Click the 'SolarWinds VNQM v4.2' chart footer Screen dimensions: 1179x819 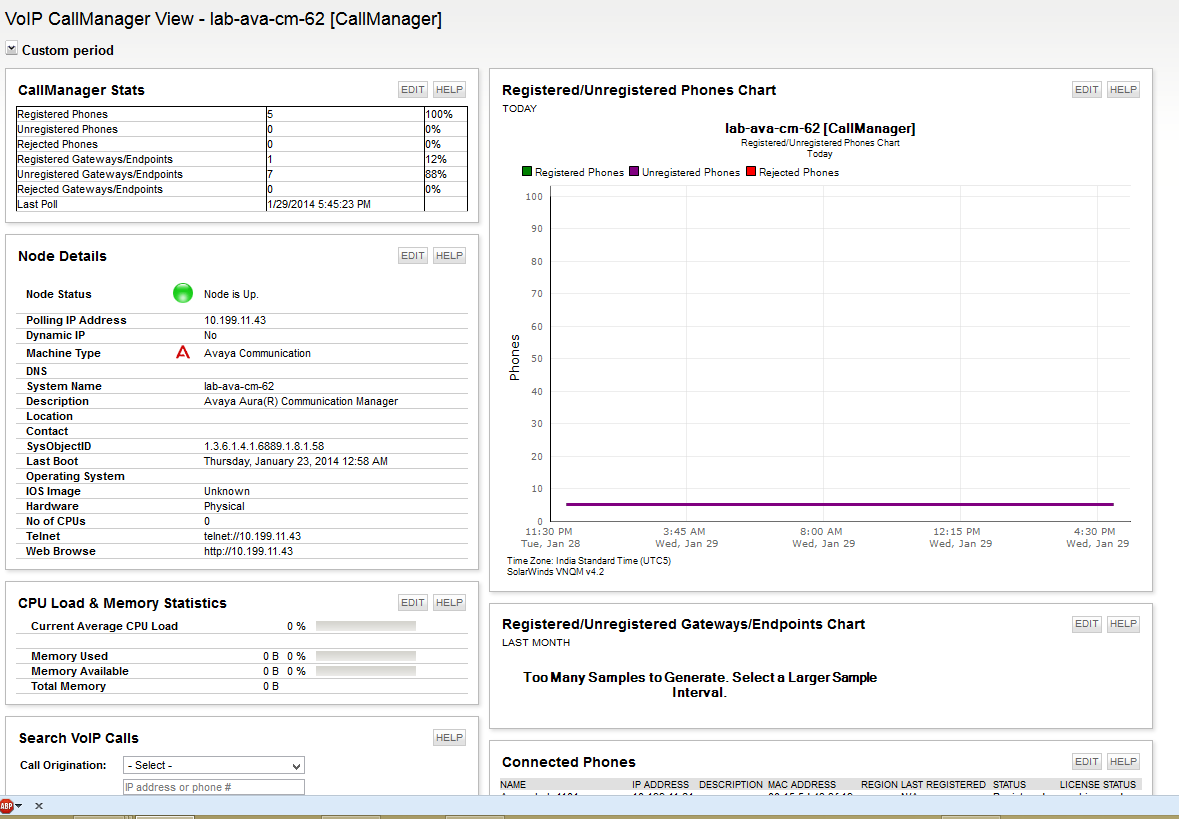(555, 572)
